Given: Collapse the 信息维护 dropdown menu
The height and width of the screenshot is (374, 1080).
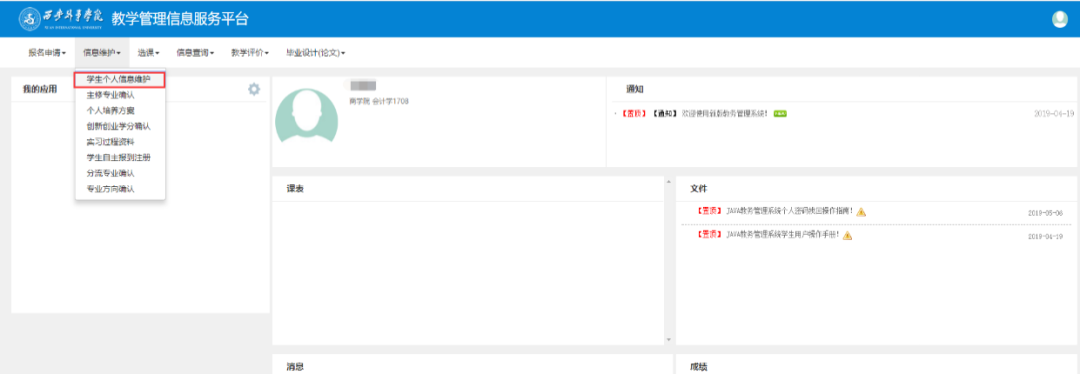Looking at the screenshot, I should point(102,52).
